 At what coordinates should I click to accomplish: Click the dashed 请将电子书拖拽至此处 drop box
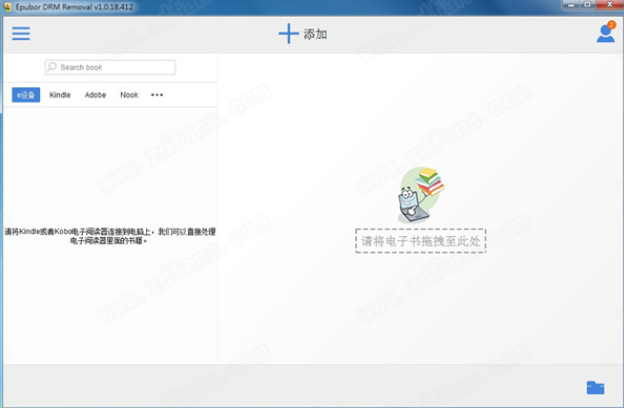pos(421,241)
